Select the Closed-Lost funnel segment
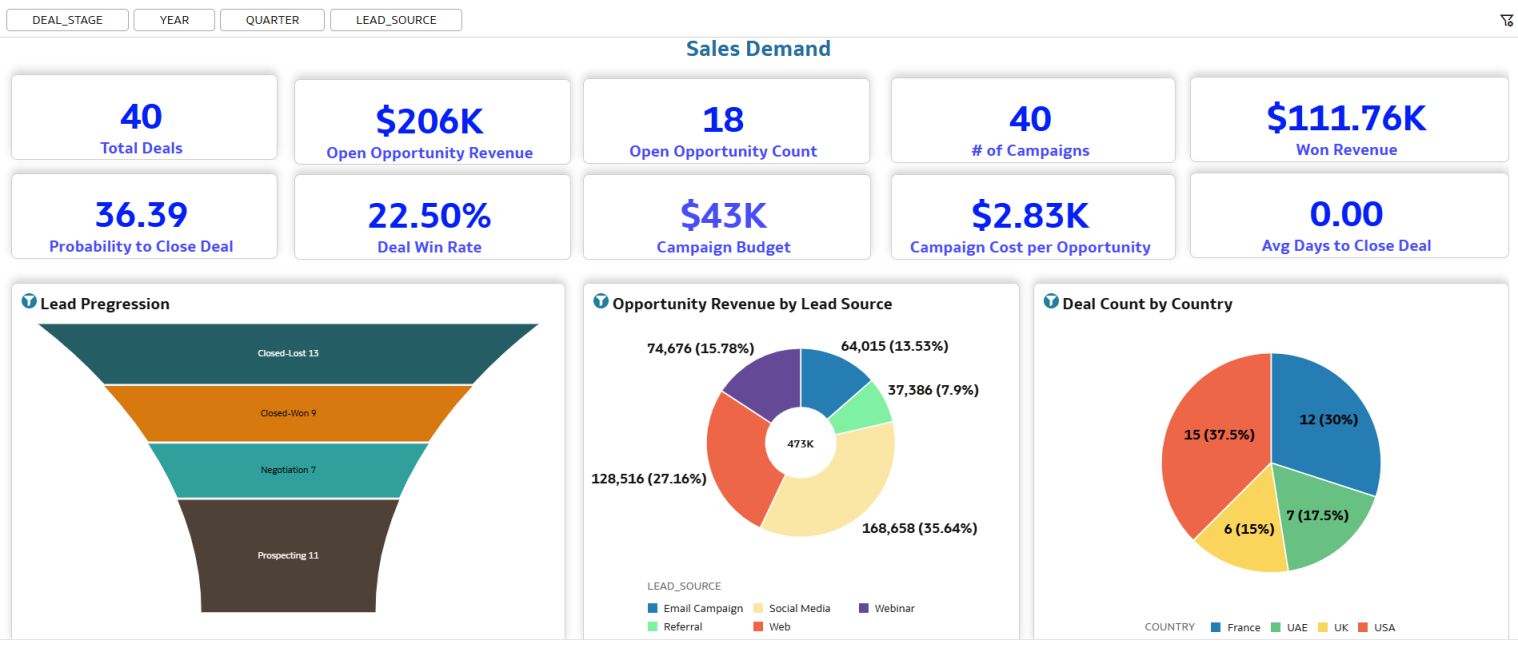Image resolution: width=1518 pixels, height=648 pixels. click(x=288, y=353)
